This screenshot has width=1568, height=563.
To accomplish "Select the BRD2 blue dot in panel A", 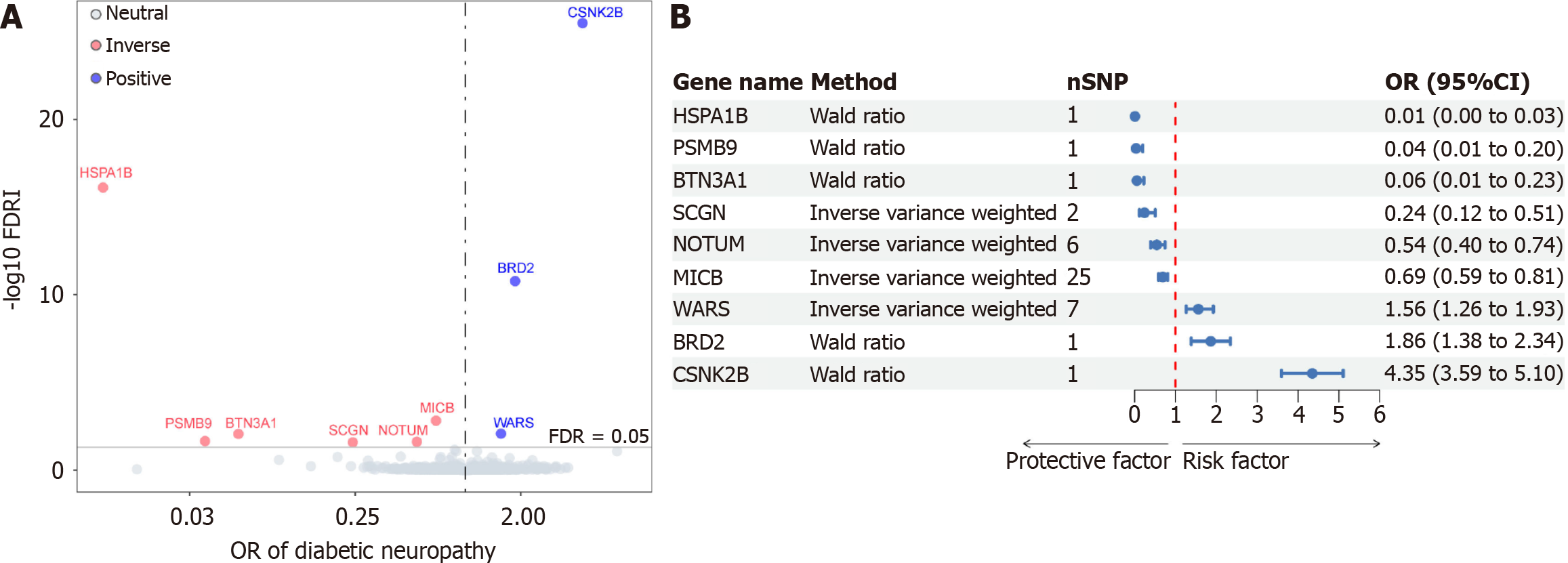I will pyautogui.click(x=515, y=281).
